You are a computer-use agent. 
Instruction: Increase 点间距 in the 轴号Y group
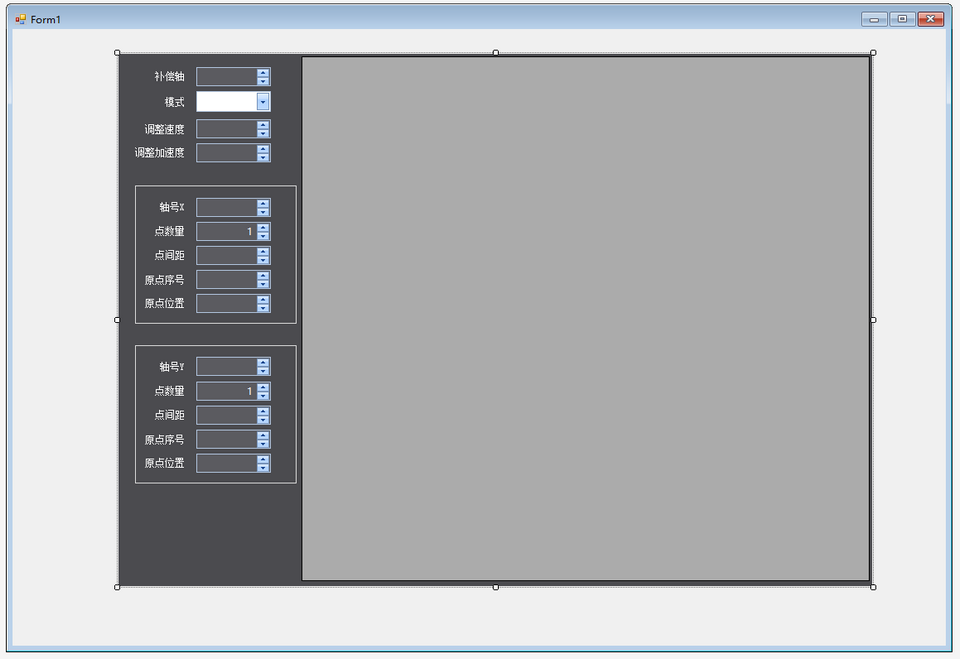point(263,410)
